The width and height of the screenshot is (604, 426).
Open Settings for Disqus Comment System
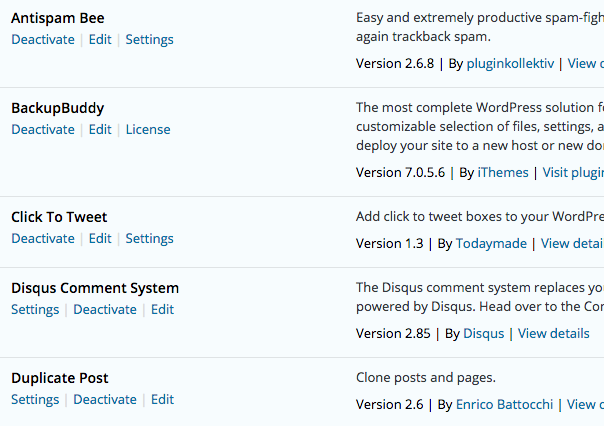point(35,310)
